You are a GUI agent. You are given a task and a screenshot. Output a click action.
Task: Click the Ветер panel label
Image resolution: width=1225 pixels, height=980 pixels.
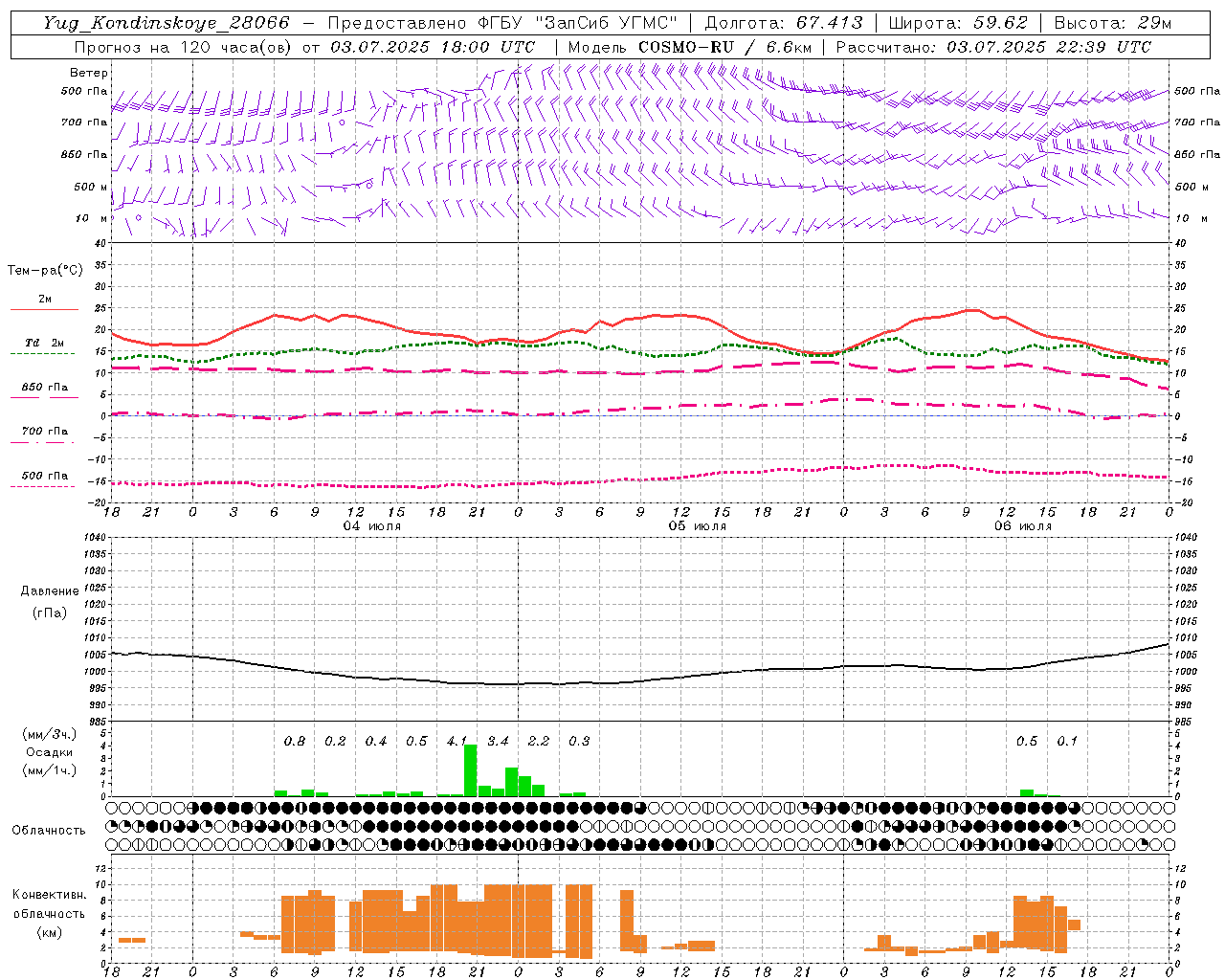click(x=89, y=73)
